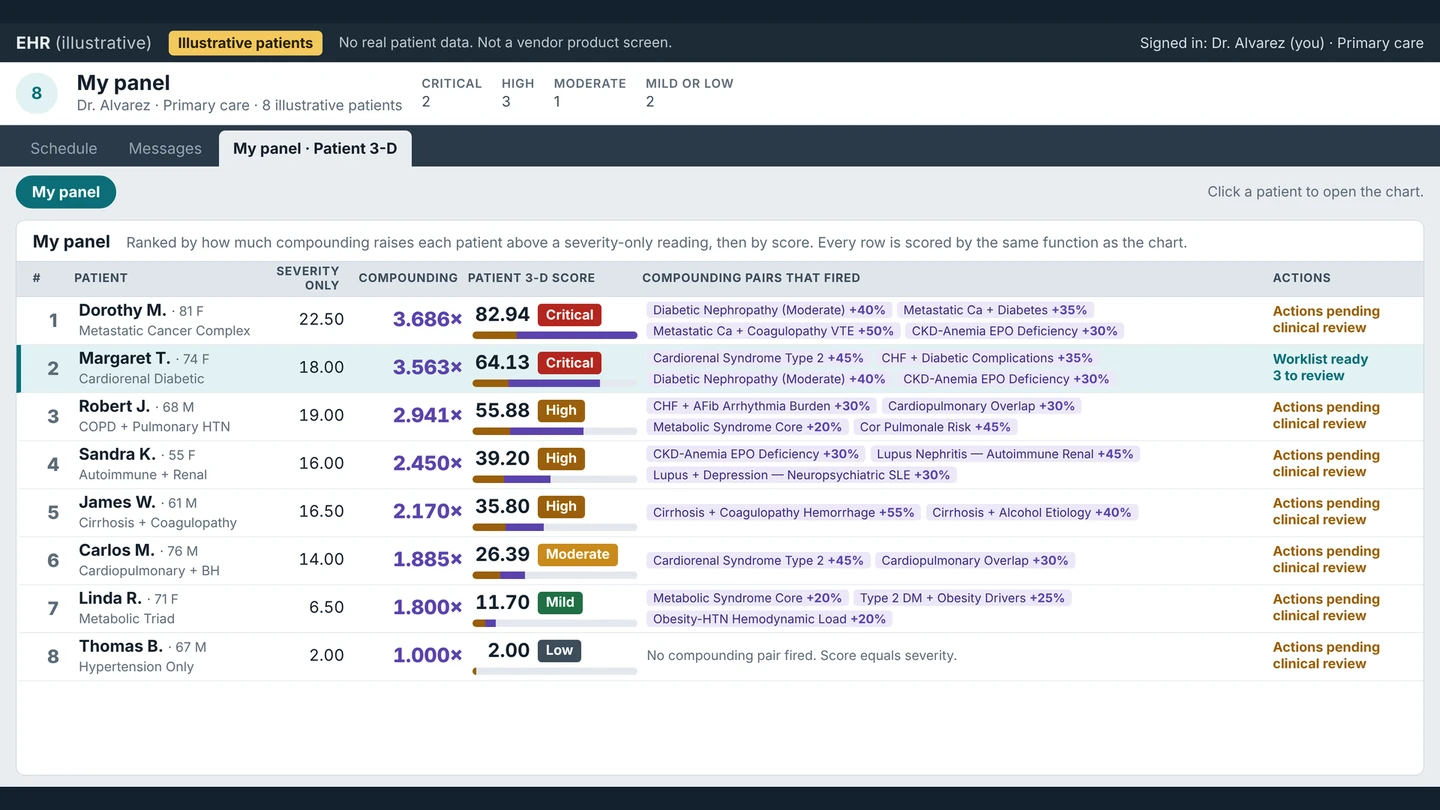
Task: Click the High badge in Robert J. row
Action: click(x=561, y=411)
